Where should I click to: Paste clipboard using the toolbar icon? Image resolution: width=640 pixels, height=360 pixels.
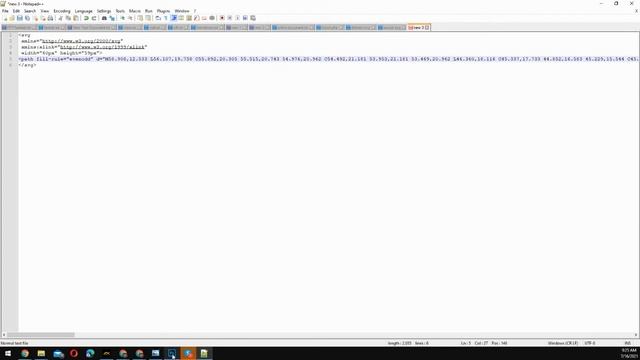pos(76,18)
